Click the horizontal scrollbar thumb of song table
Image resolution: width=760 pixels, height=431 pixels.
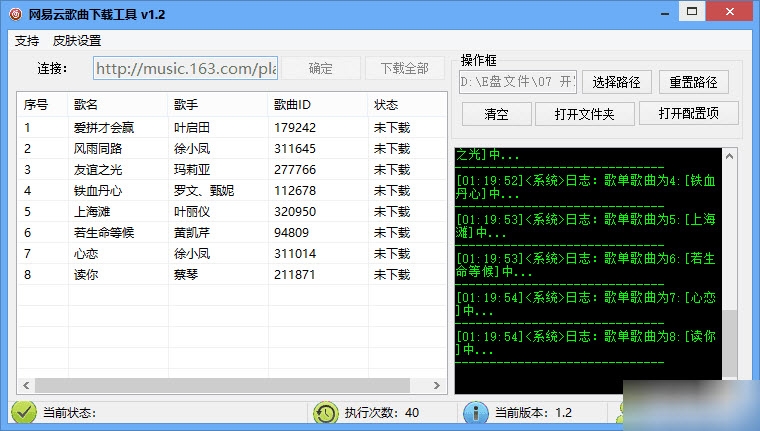tap(222, 385)
